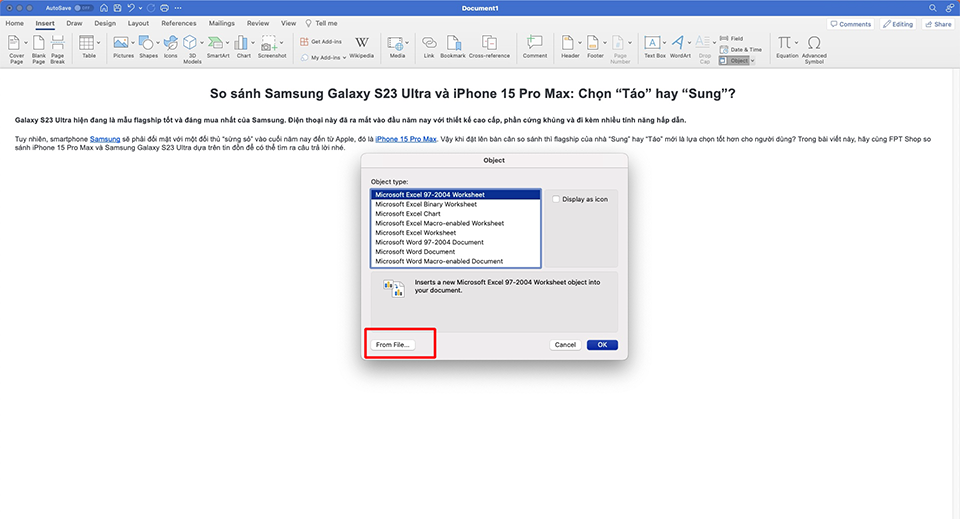Insert a Comment
This screenshot has width=960, height=519.
534,47
